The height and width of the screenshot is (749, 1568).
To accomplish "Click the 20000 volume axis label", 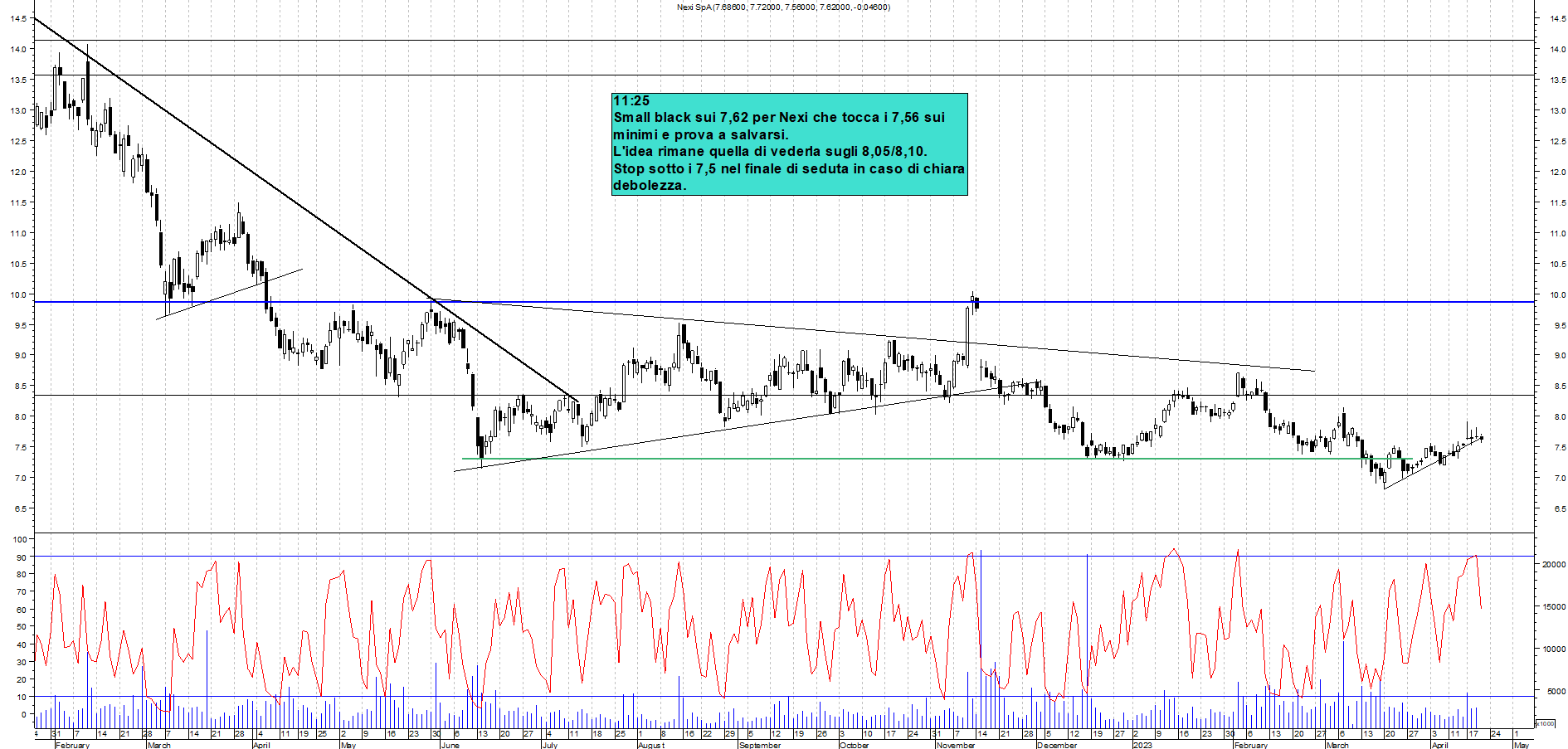I will click(x=1553, y=564).
